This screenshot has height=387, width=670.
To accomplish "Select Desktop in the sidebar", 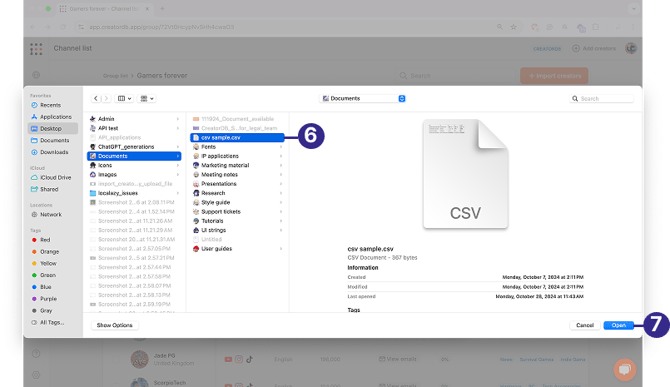I will [x=53, y=129].
